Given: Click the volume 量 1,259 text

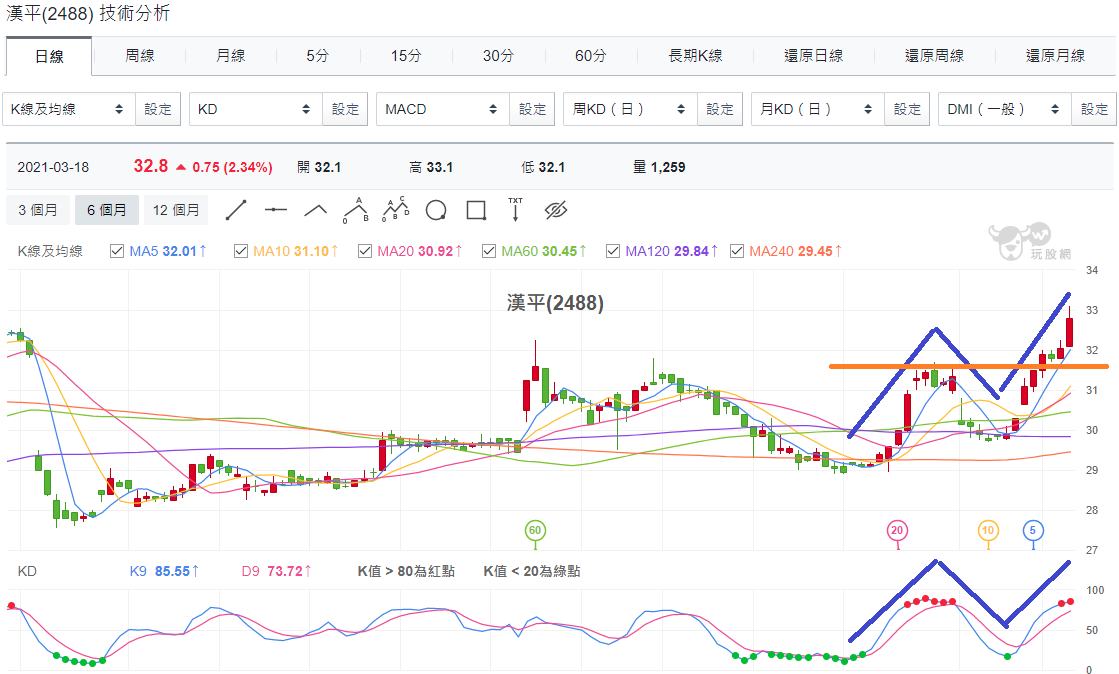Looking at the screenshot, I should click(659, 167).
